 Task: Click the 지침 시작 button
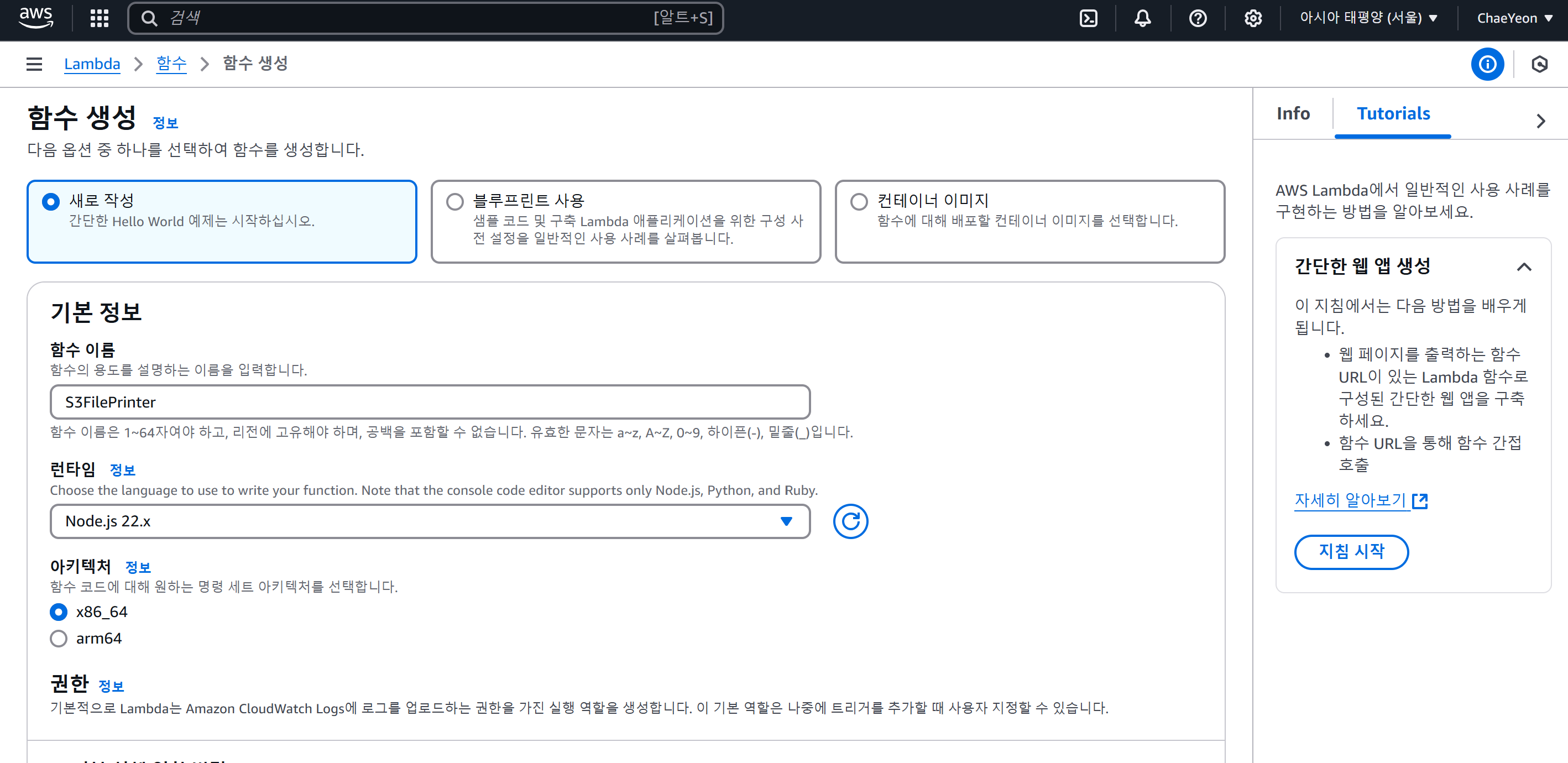1351,552
